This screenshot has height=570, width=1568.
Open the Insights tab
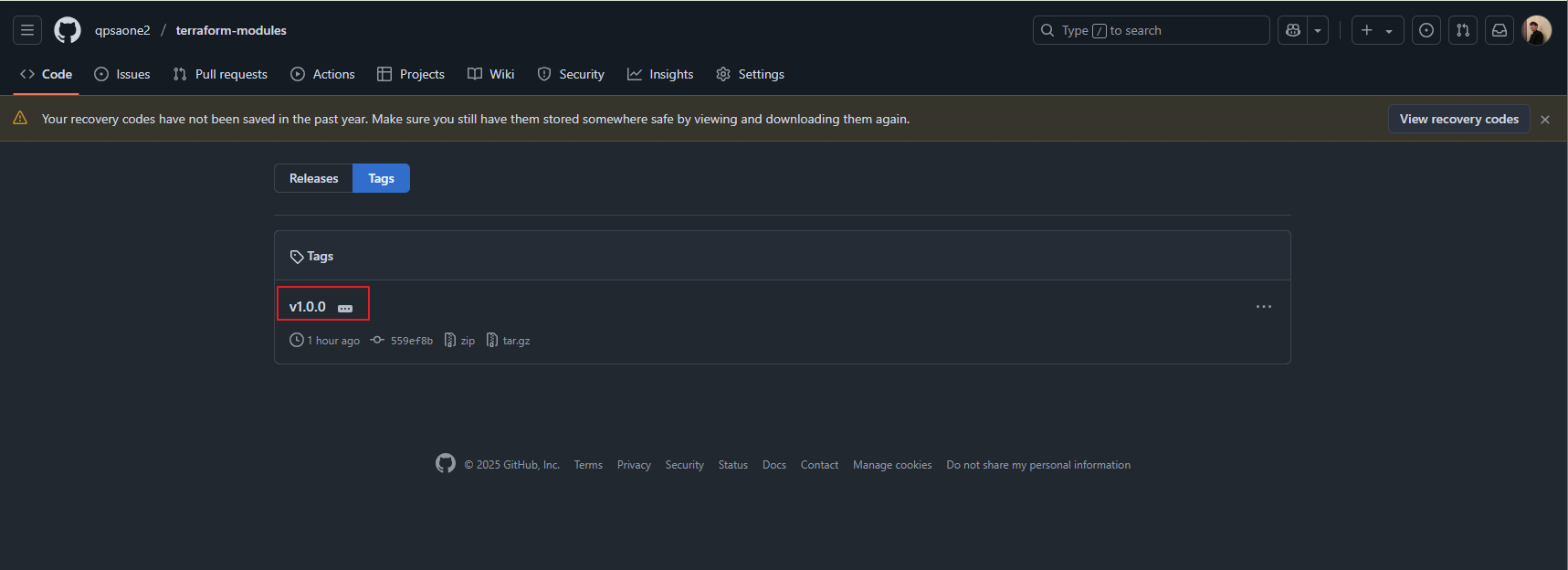pos(660,74)
